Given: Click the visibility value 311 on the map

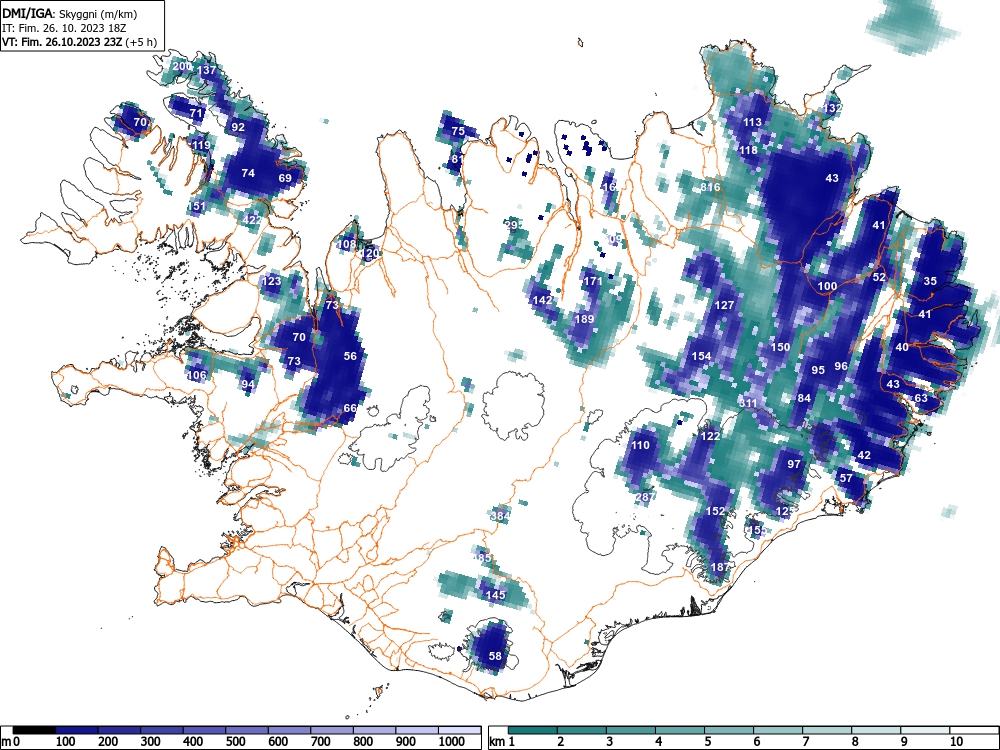Looking at the screenshot, I should [x=748, y=403].
